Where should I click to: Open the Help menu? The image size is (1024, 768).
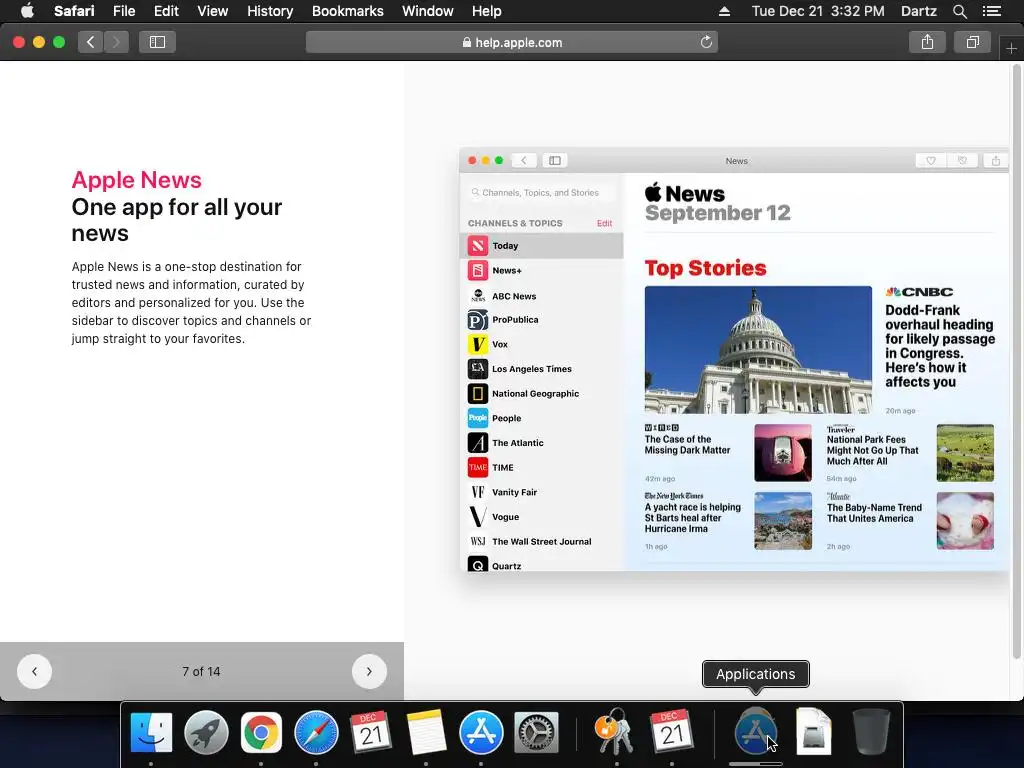point(487,11)
